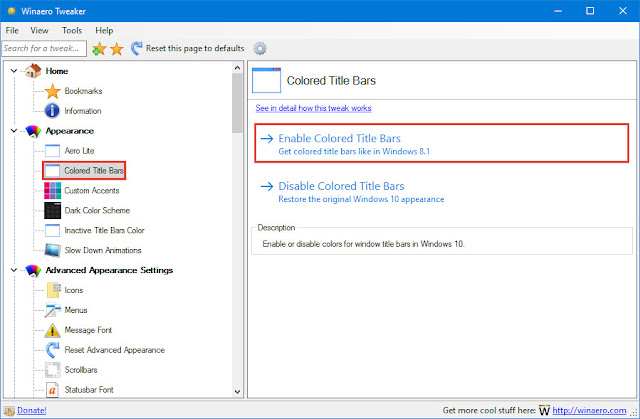Viewport: 640px width, 419px height.
Task: Open settings gear icon in toolbar
Action: click(x=260, y=49)
